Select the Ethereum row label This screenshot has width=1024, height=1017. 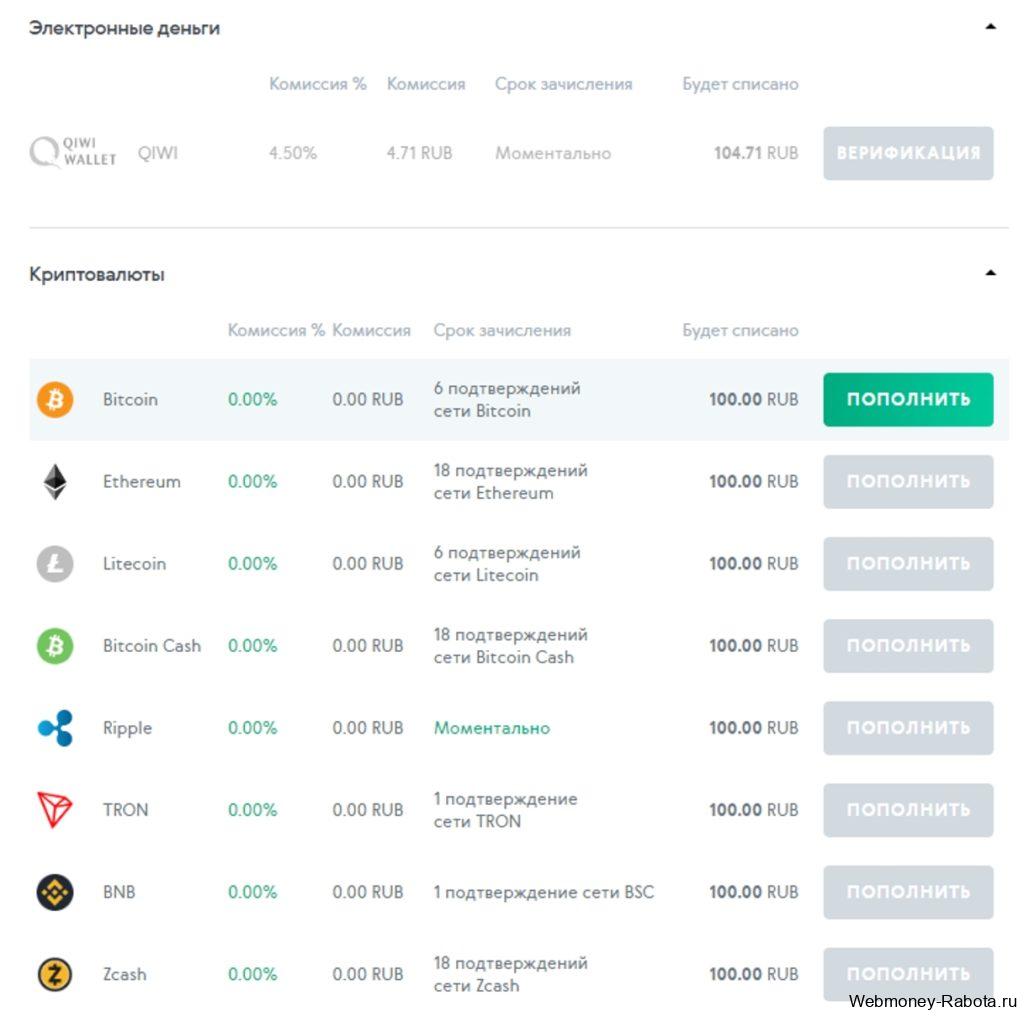tap(142, 481)
